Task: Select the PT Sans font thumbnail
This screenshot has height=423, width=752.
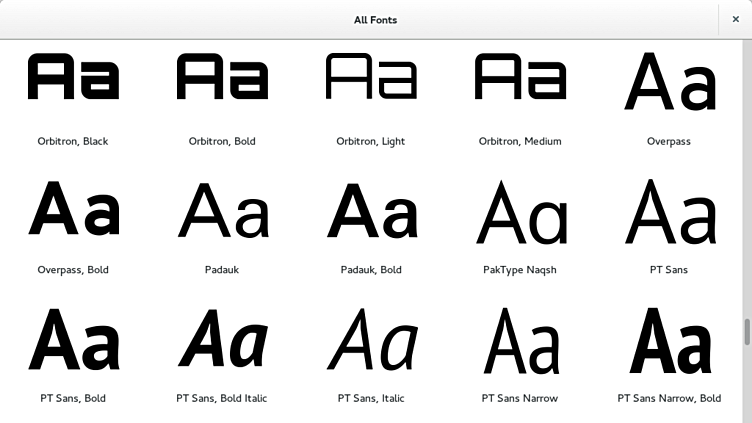Action: coord(670,212)
